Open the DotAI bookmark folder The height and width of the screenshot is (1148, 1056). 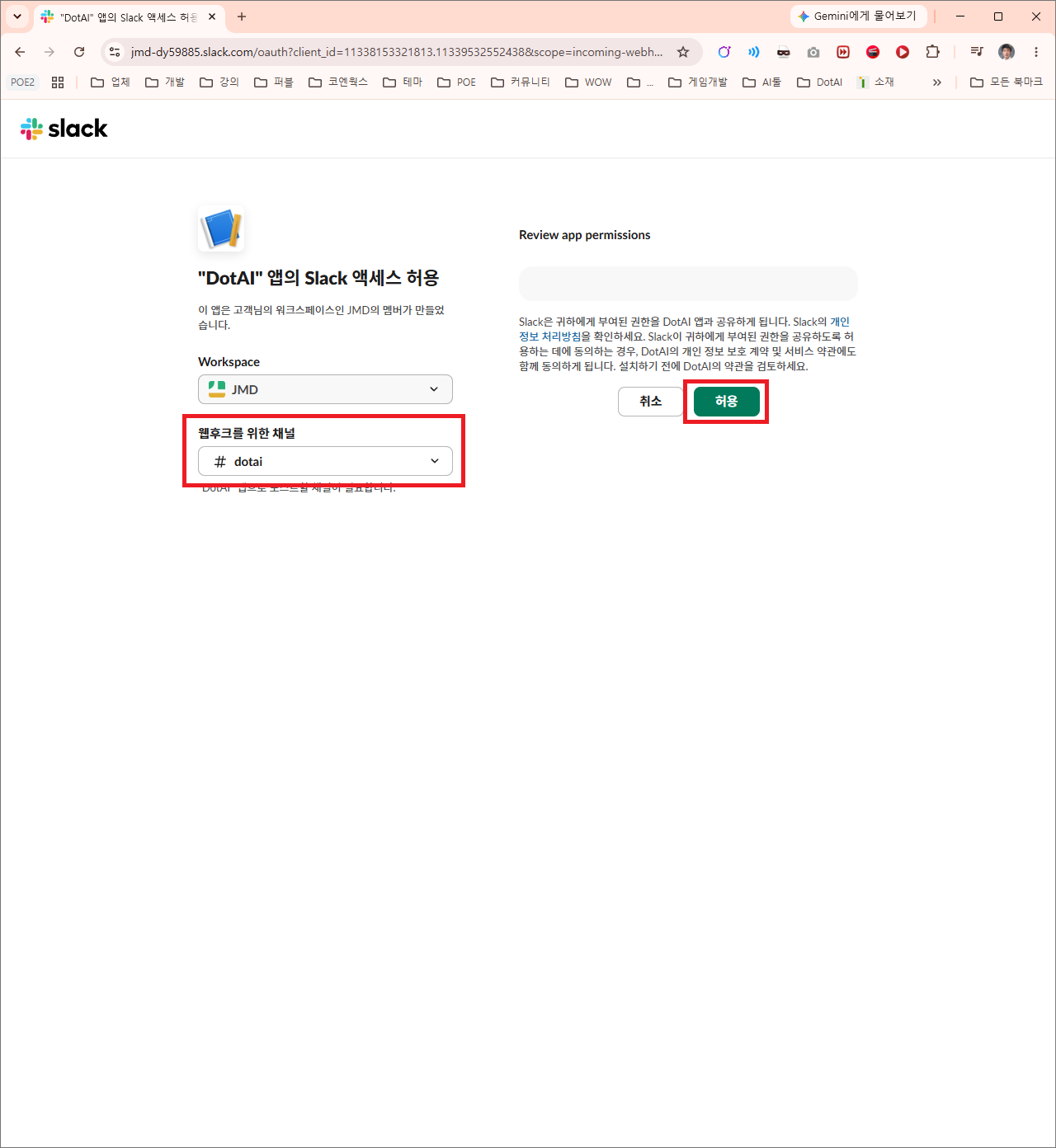tap(820, 82)
